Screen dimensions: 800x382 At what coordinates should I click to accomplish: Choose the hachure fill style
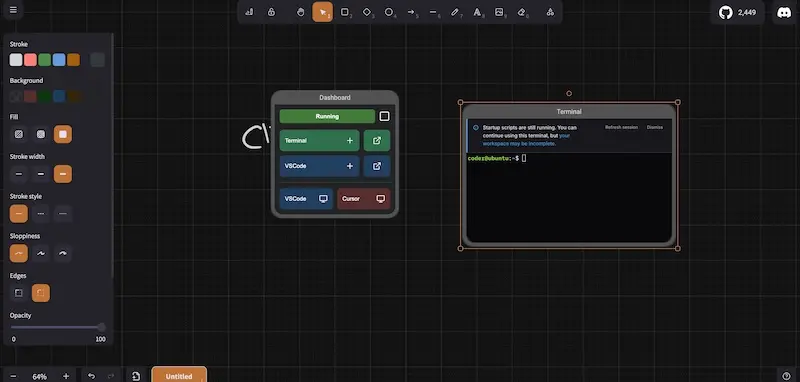(x=19, y=134)
